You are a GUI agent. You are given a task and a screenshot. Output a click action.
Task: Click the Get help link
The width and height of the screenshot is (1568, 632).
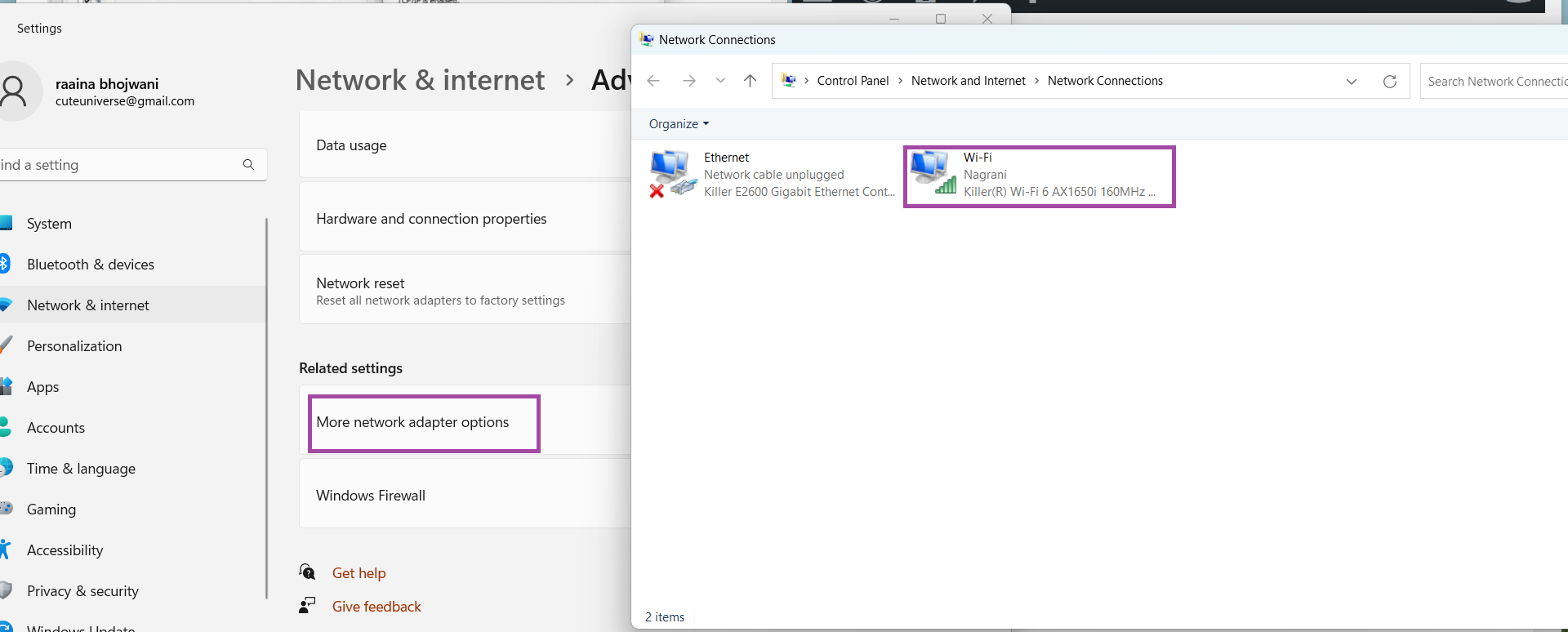(359, 573)
